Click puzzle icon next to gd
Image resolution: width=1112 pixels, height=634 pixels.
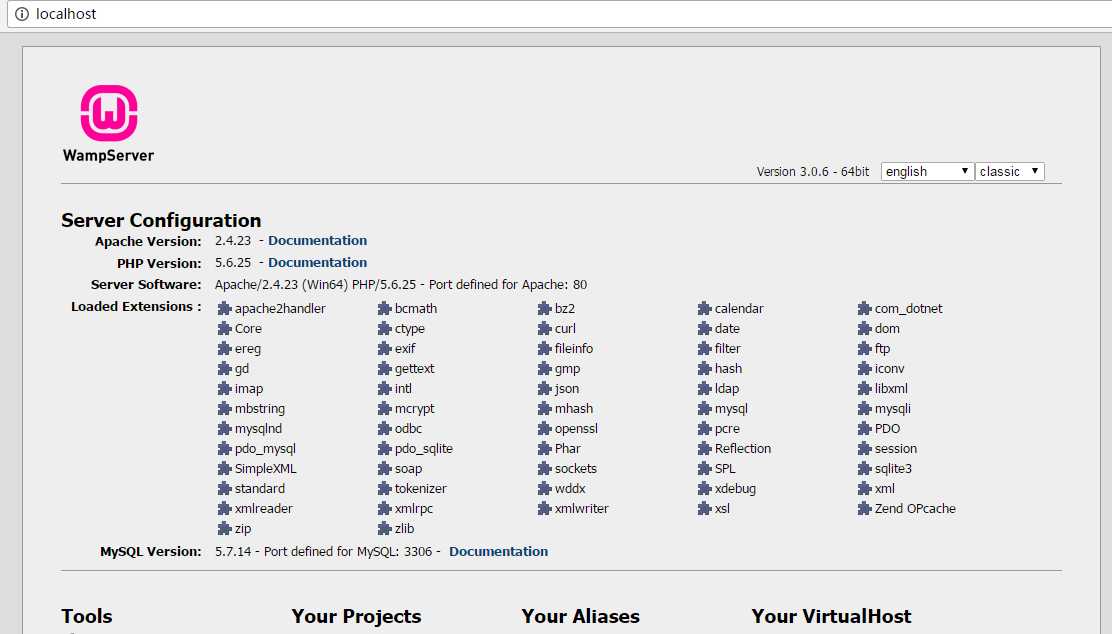coord(224,369)
